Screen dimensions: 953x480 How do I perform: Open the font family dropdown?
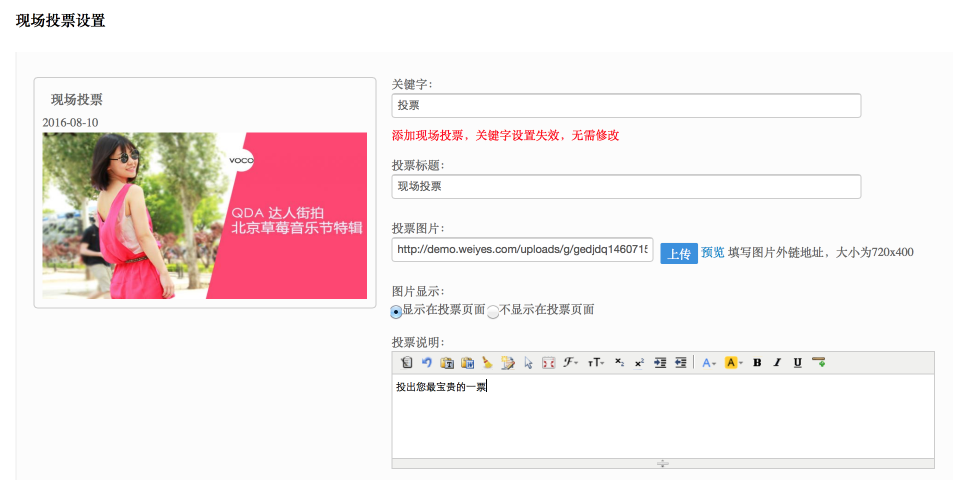pyautogui.click(x=570, y=363)
